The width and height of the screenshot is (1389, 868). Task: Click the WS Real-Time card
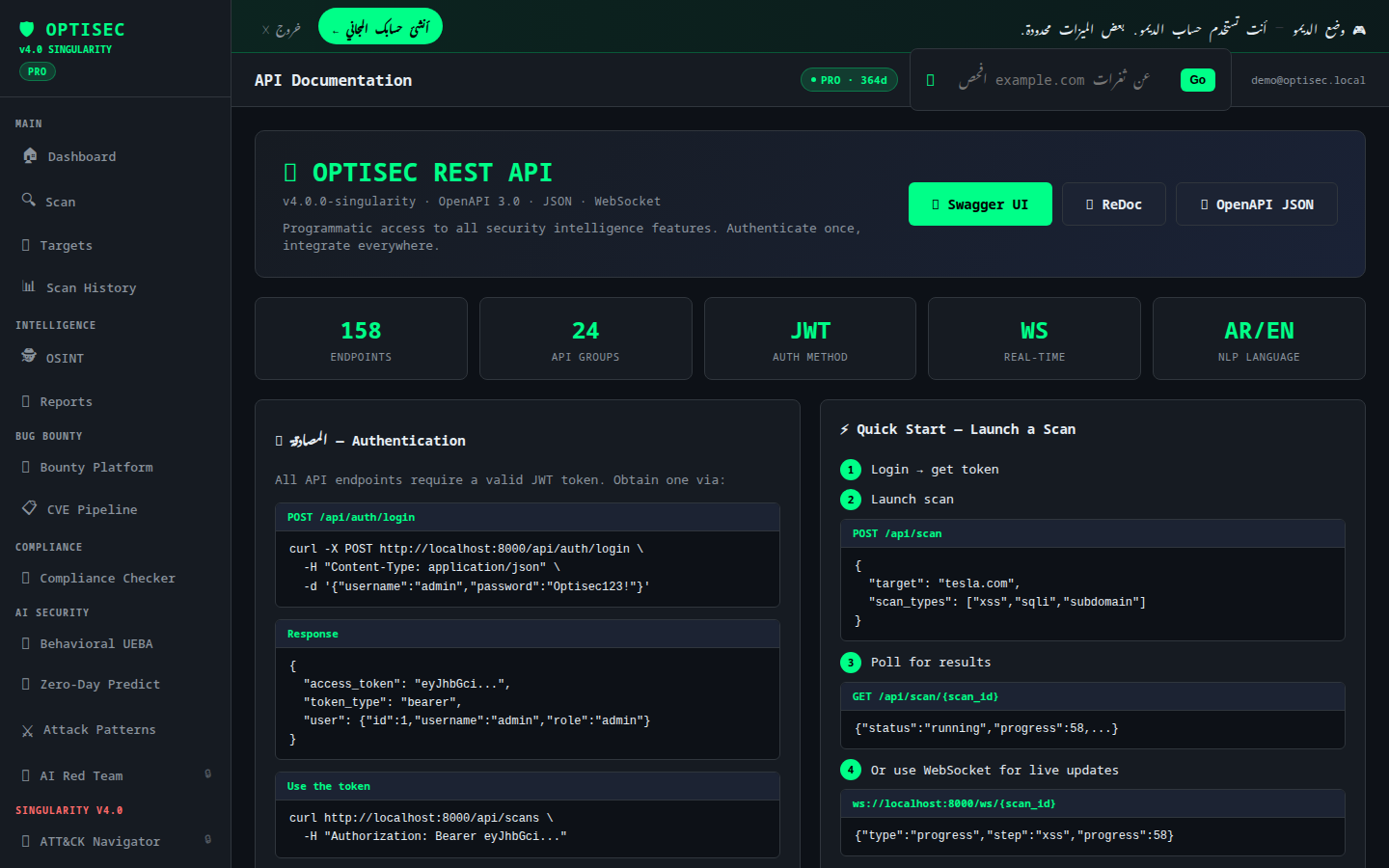pos(1034,339)
